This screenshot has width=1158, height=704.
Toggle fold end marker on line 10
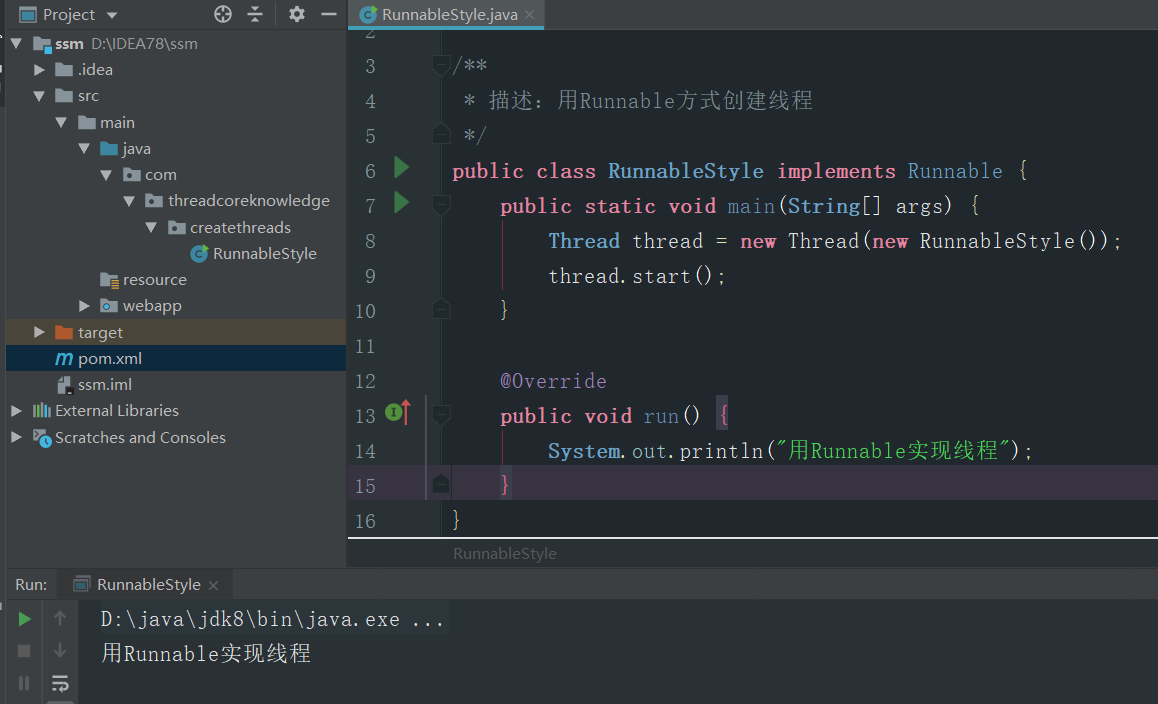[x=441, y=309]
